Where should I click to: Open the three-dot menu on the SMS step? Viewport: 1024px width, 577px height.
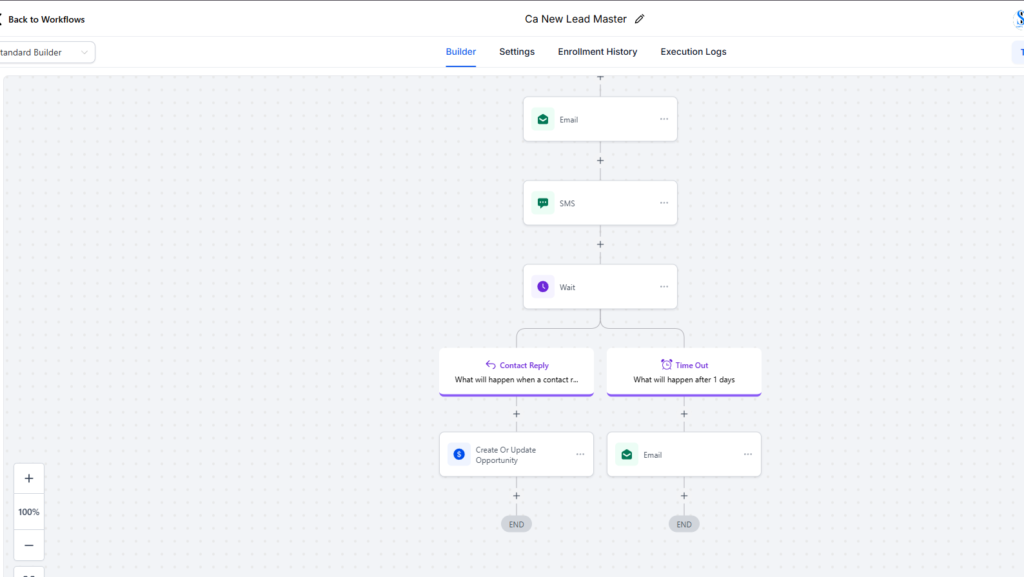point(663,203)
